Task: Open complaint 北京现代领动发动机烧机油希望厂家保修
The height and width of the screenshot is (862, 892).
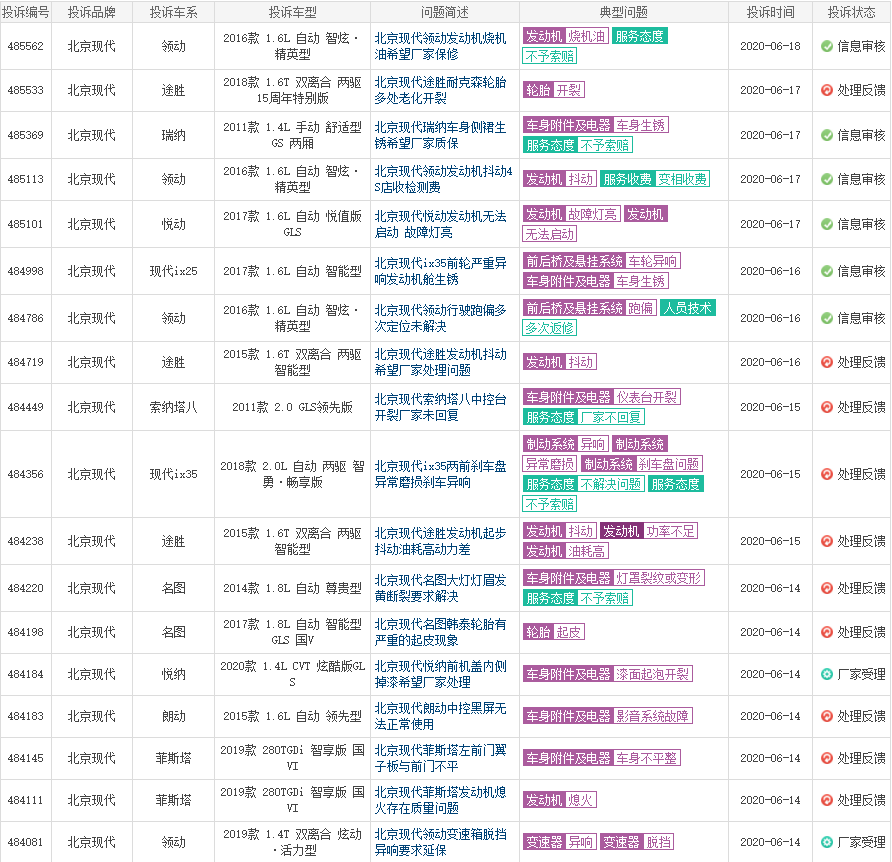Action: pos(440,46)
